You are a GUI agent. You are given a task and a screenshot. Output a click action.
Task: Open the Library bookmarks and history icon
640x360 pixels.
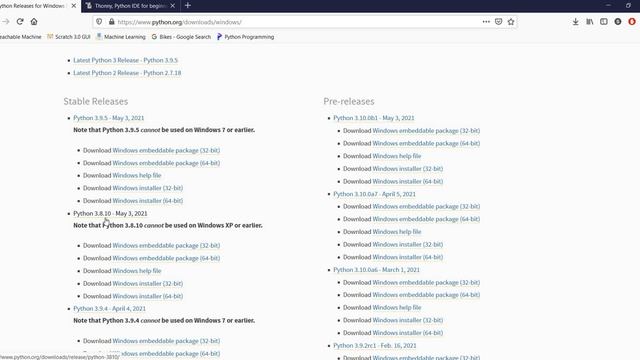point(589,22)
